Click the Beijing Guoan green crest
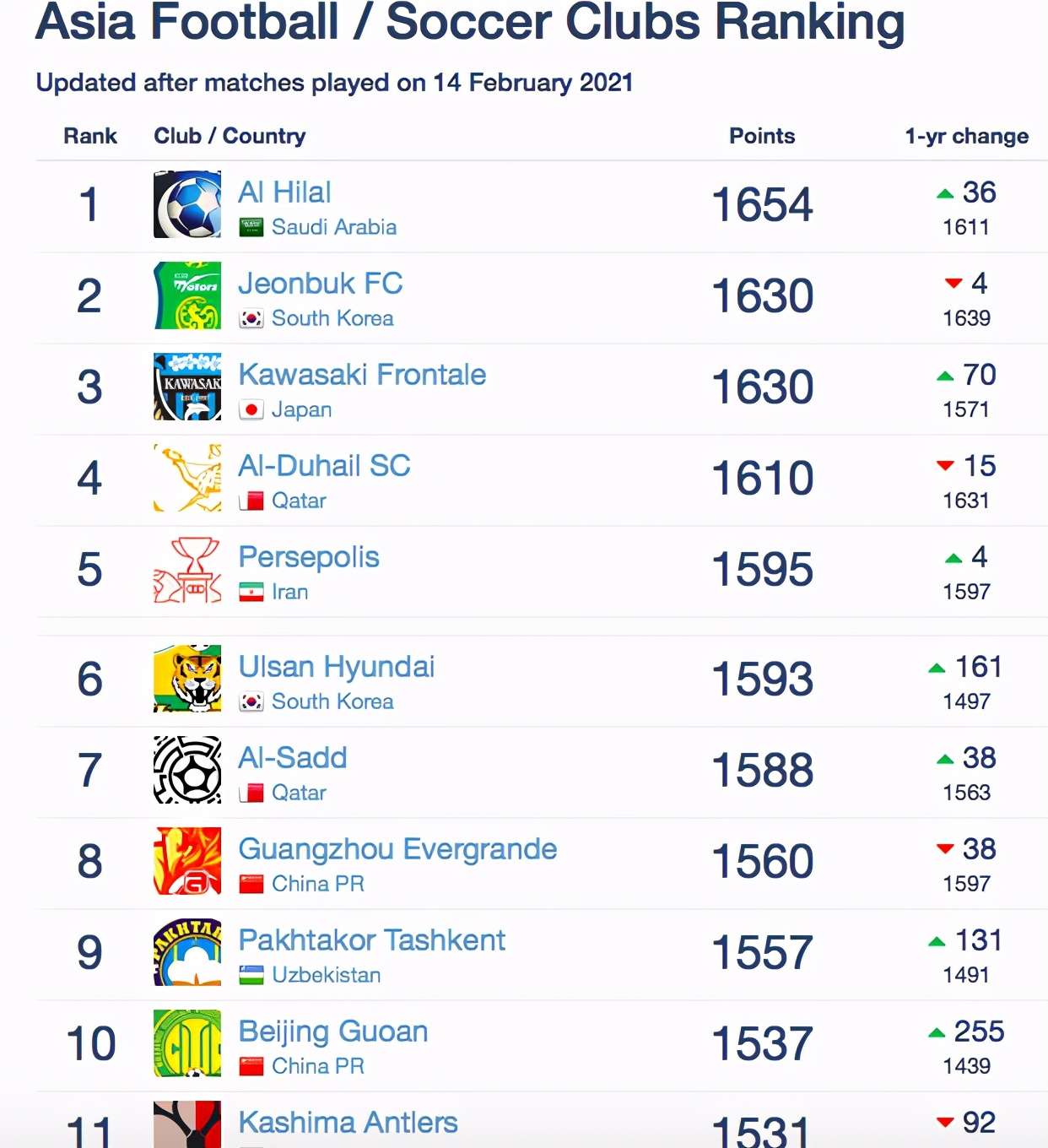This screenshot has height=1148, width=1048. tap(187, 1043)
